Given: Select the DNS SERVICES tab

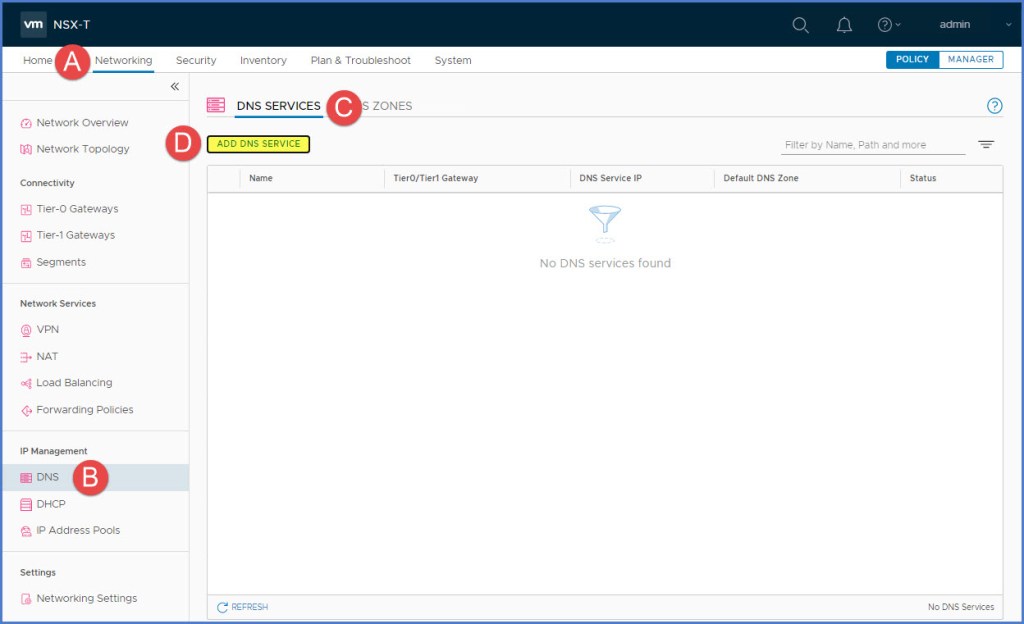Looking at the screenshot, I should pyautogui.click(x=278, y=106).
